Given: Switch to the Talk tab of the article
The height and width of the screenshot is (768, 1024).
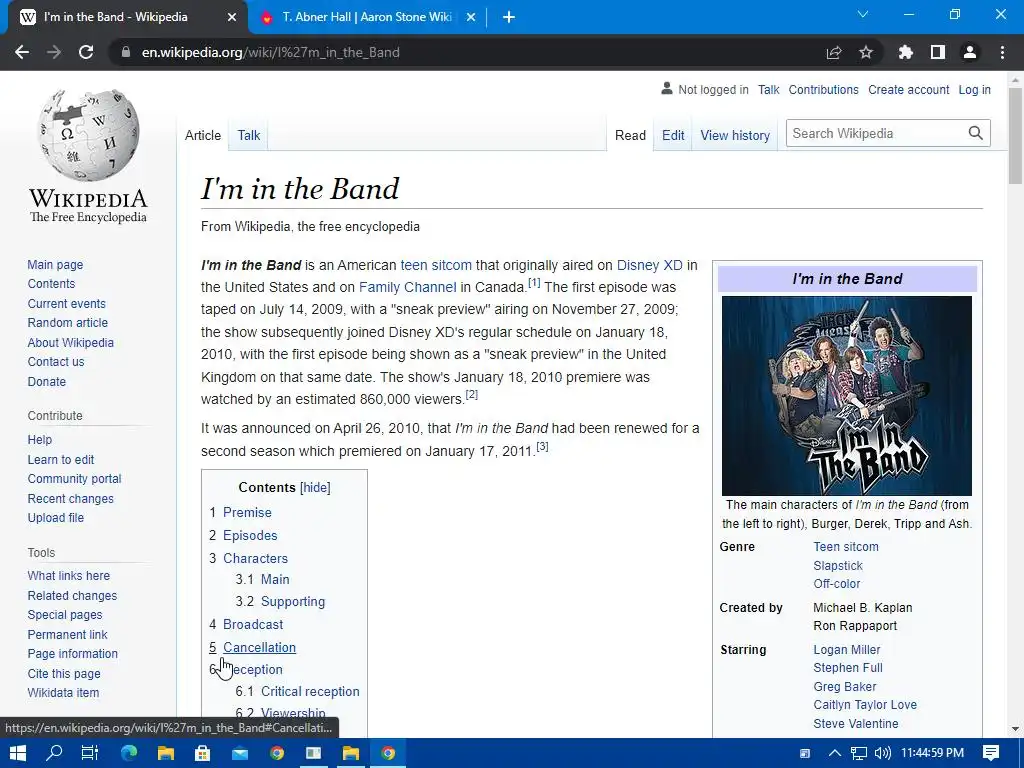Looking at the screenshot, I should coord(249,135).
